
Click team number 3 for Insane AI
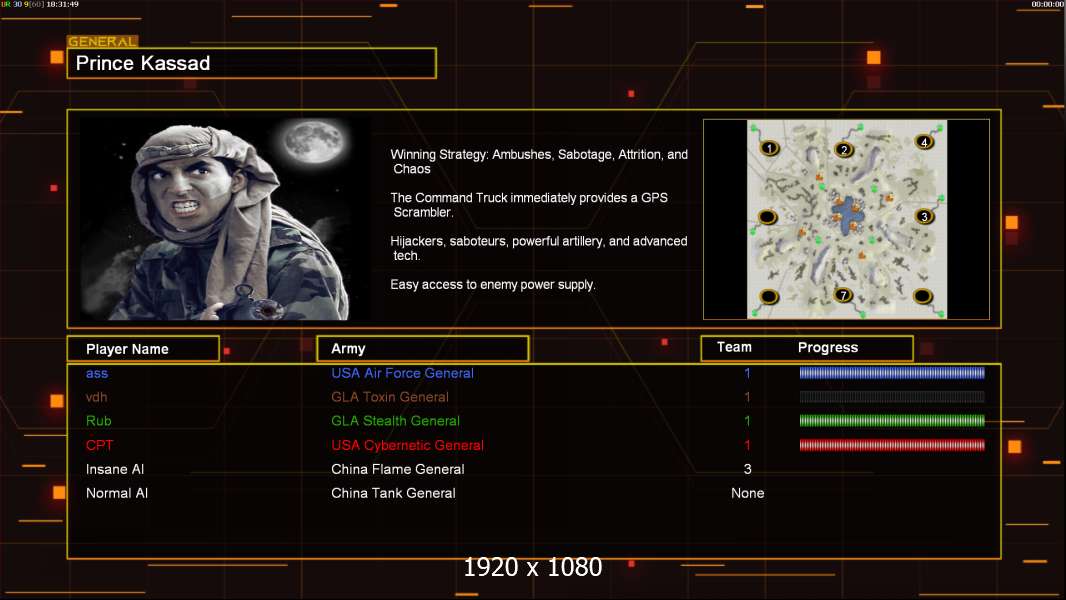click(747, 469)
